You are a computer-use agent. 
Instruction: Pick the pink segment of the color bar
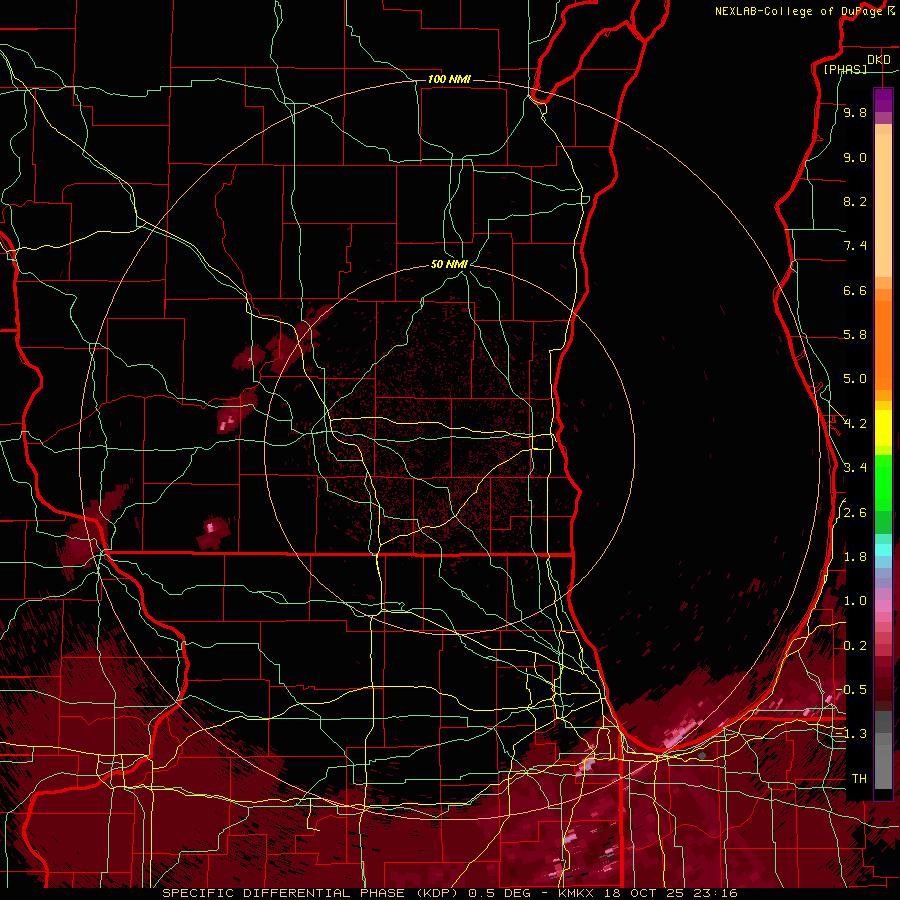[883, 606]
